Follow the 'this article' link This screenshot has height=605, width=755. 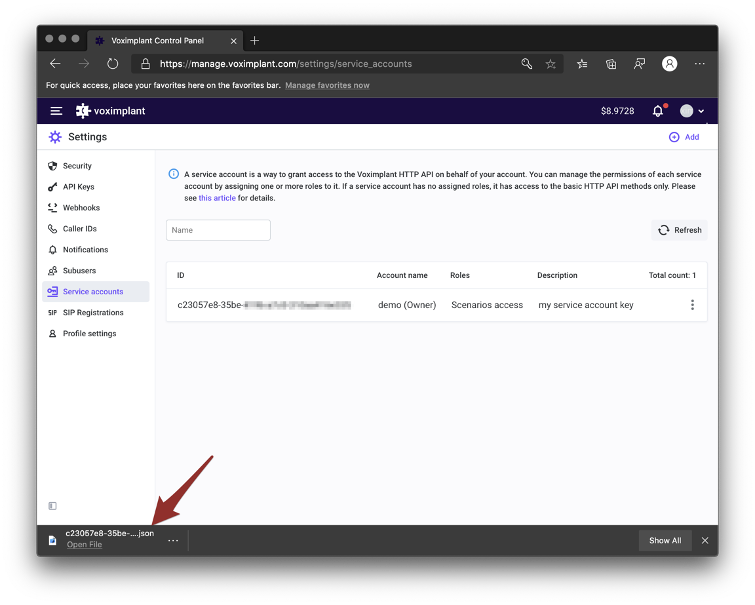(x=217, y=198)
